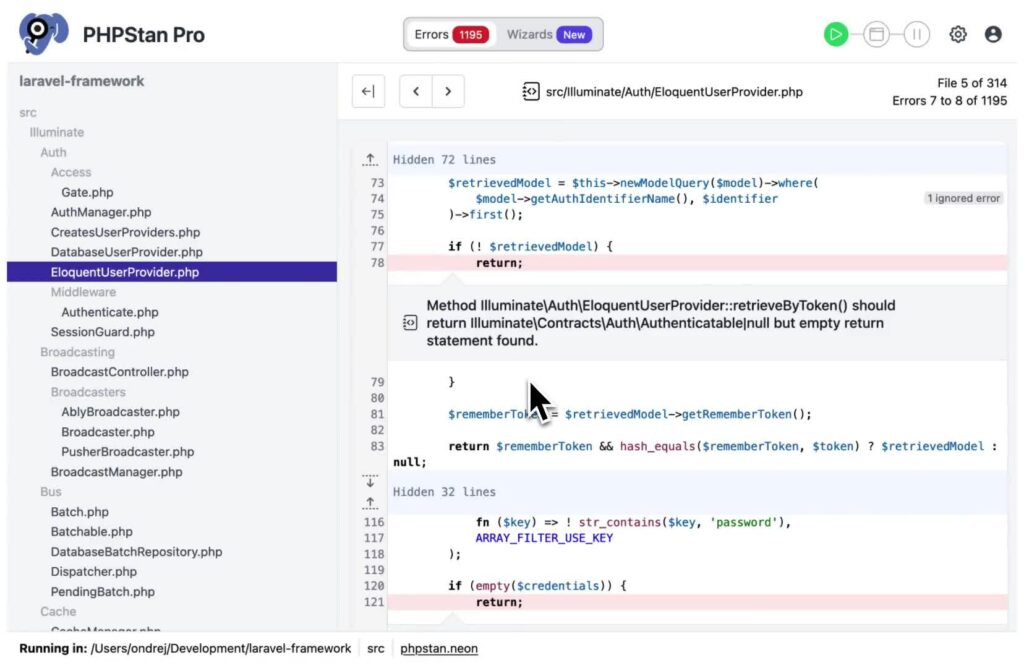Collapse the Bus folder

pyautogui.click(x=51, y=492)
